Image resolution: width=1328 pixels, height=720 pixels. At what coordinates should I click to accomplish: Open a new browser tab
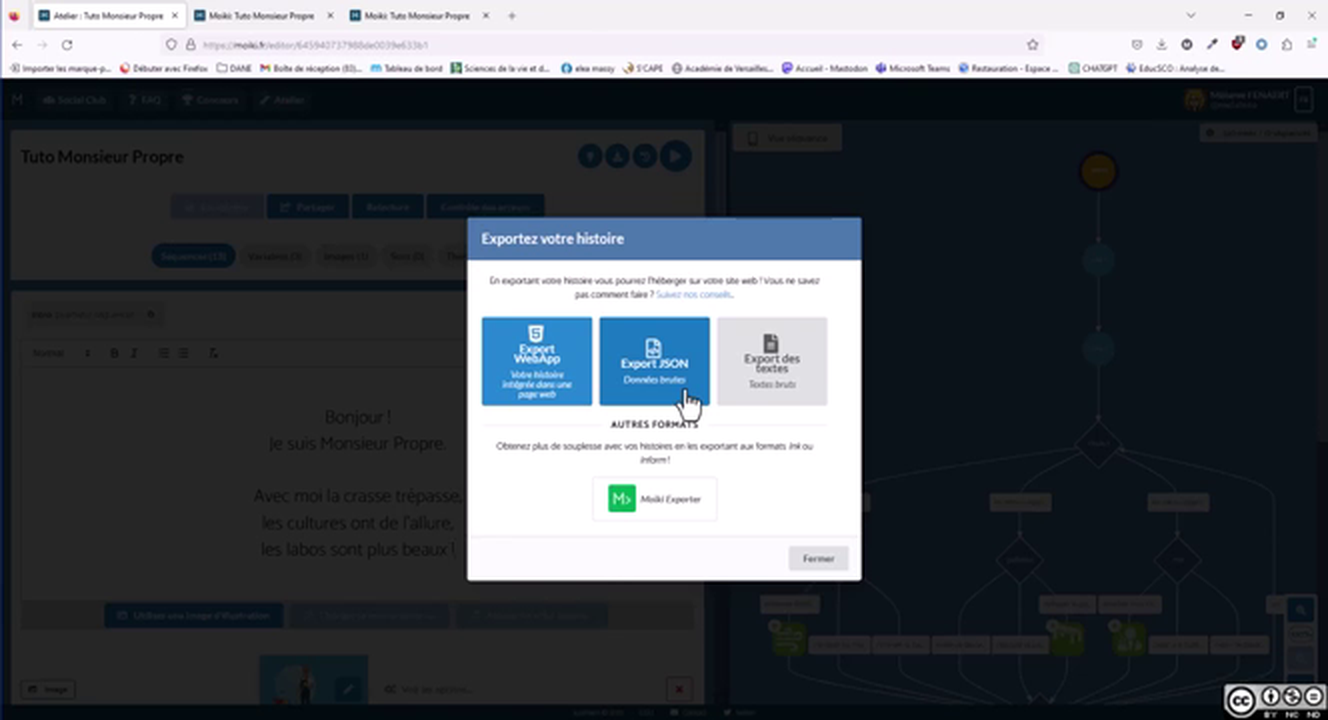click(x=512, y=16)
